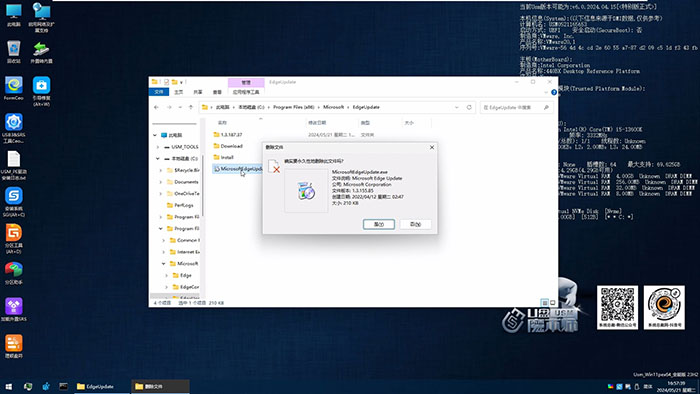Expand the USM_TOOLS drive node

[158, 147]
